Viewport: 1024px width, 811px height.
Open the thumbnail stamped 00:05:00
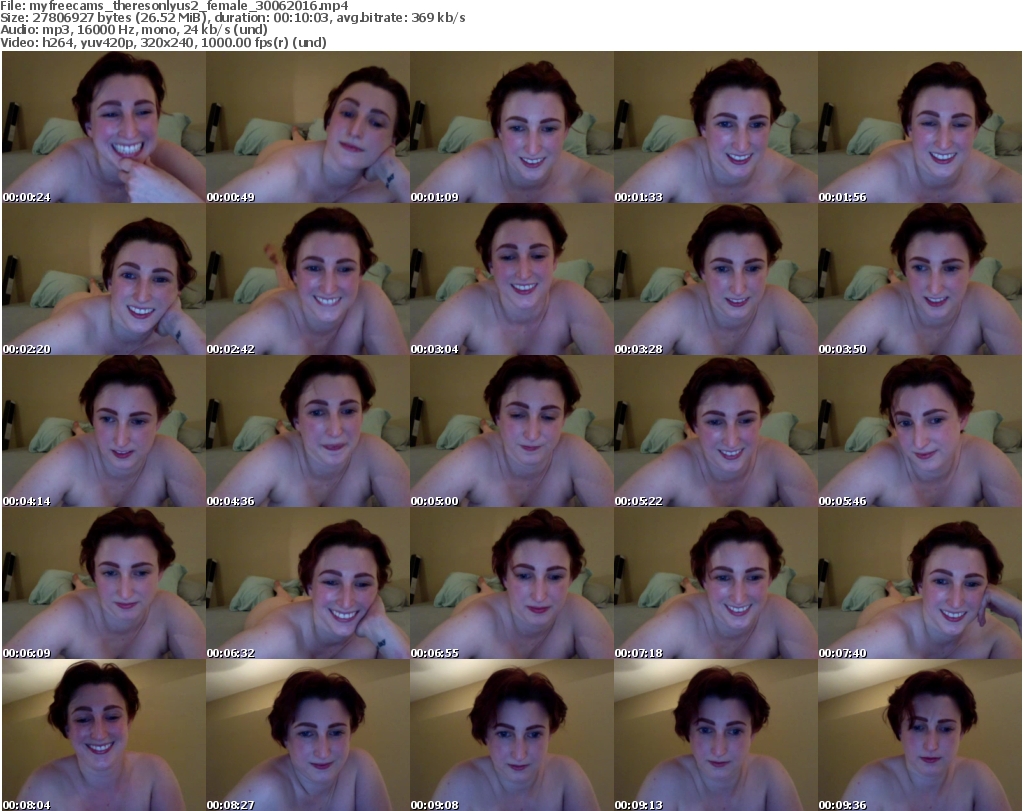[512, 432]
